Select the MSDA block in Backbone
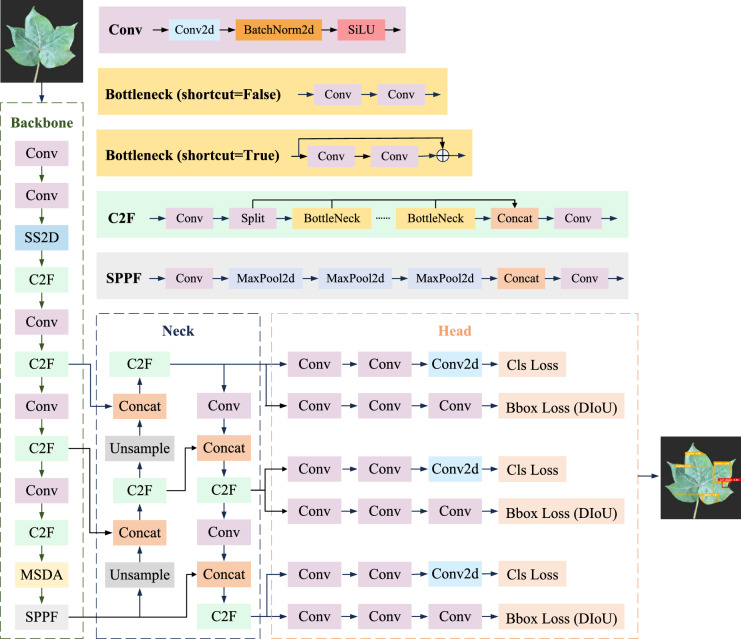Screen dimensions: 741x639 [42, 575]
